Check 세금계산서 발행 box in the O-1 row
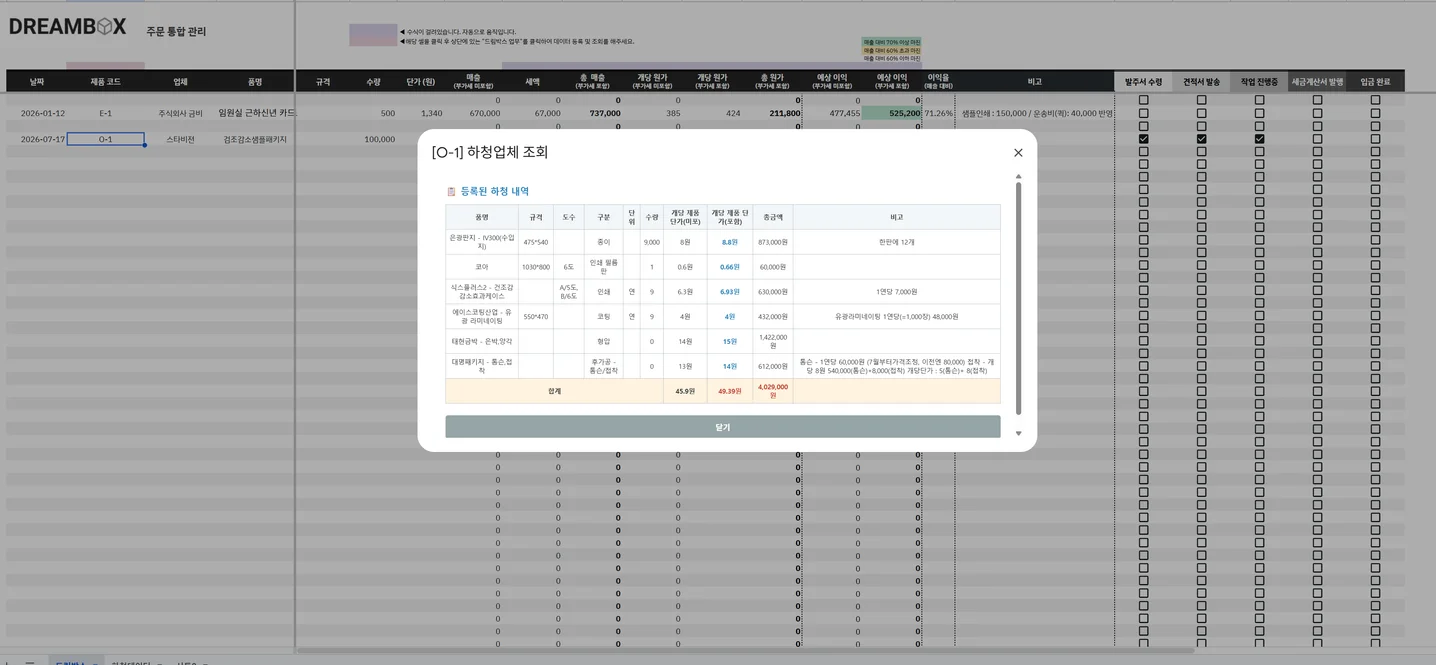Image resolution: width=1436 pixels, height=665 pixels. point(1317,139)
